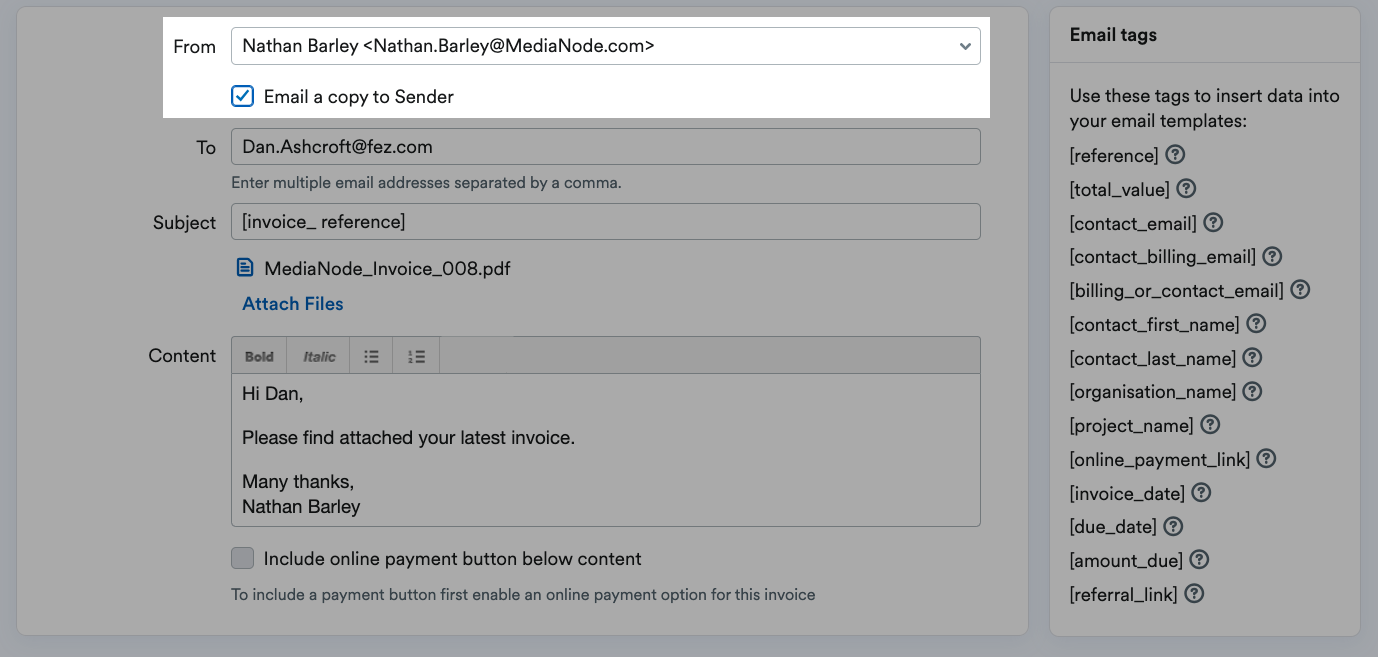Select the [amount_due] tag text
1378x657 pixels.
1126,561
